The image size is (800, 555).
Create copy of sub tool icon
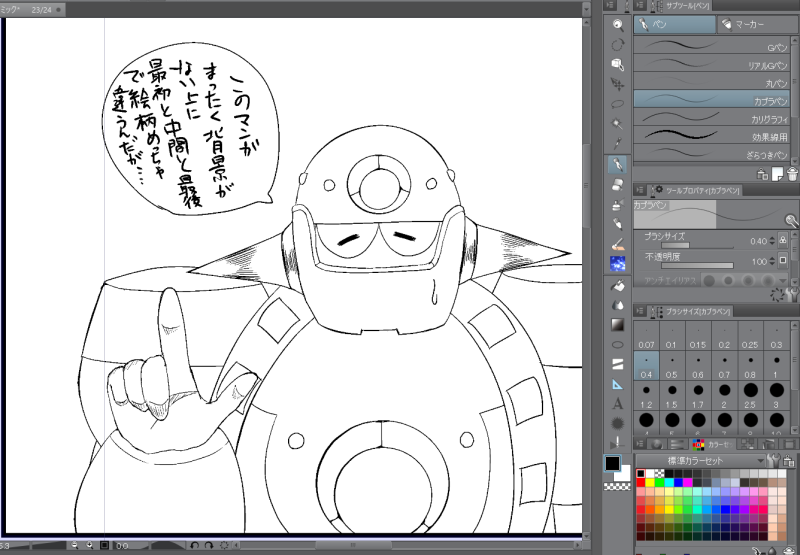(x=777, y=174)
